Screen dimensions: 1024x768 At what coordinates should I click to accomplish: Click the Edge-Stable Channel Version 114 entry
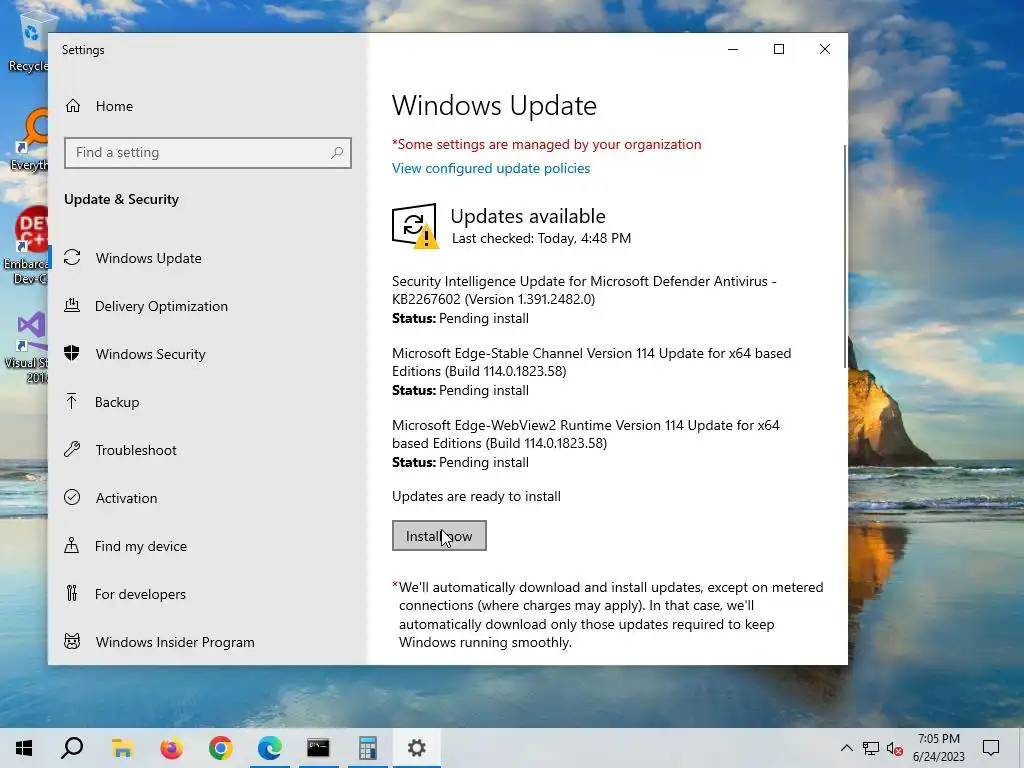pos(592,371)
